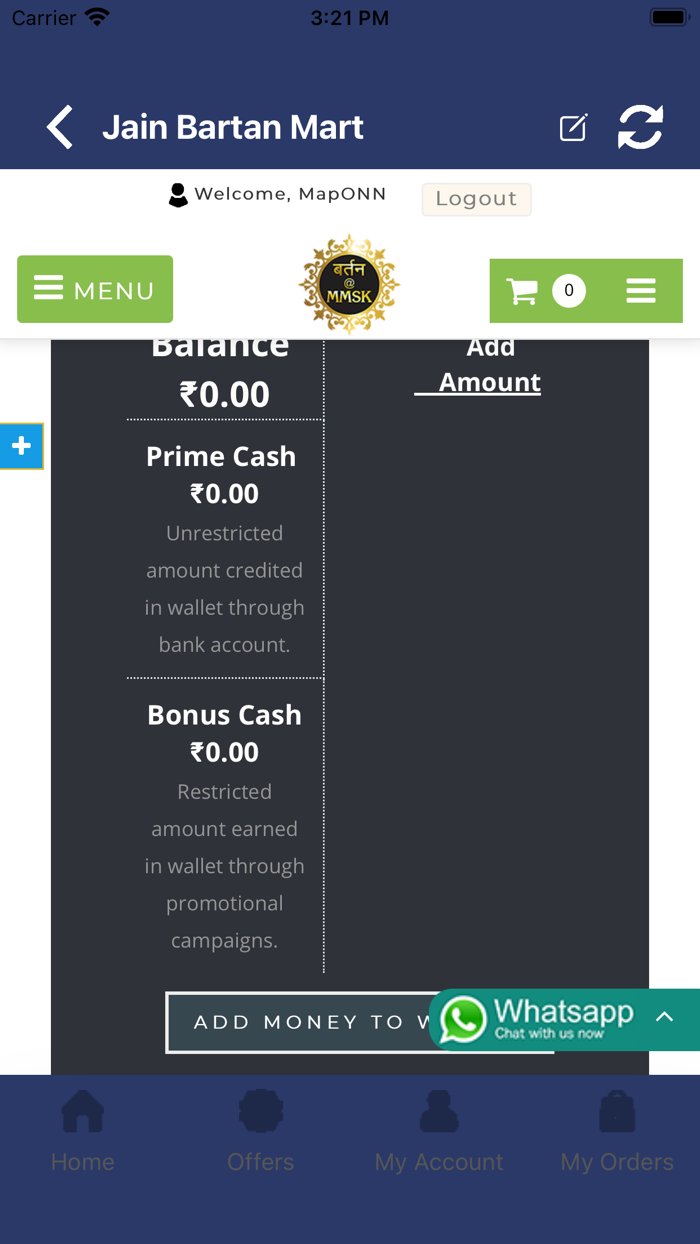Open the shopping cart icon
Screen dimensions: 700x1244
522,291
